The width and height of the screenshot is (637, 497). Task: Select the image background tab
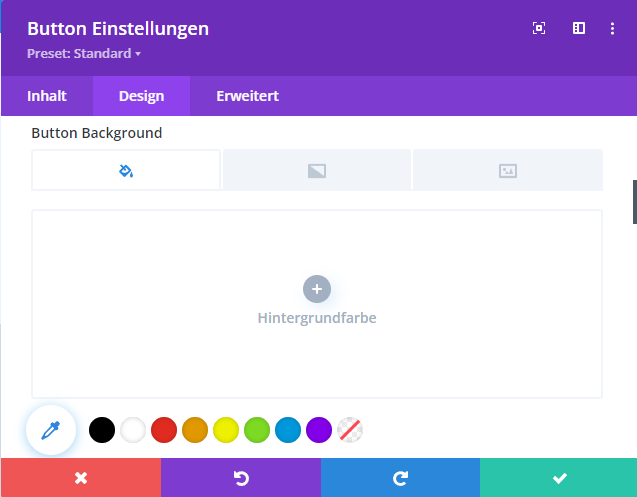507,170
